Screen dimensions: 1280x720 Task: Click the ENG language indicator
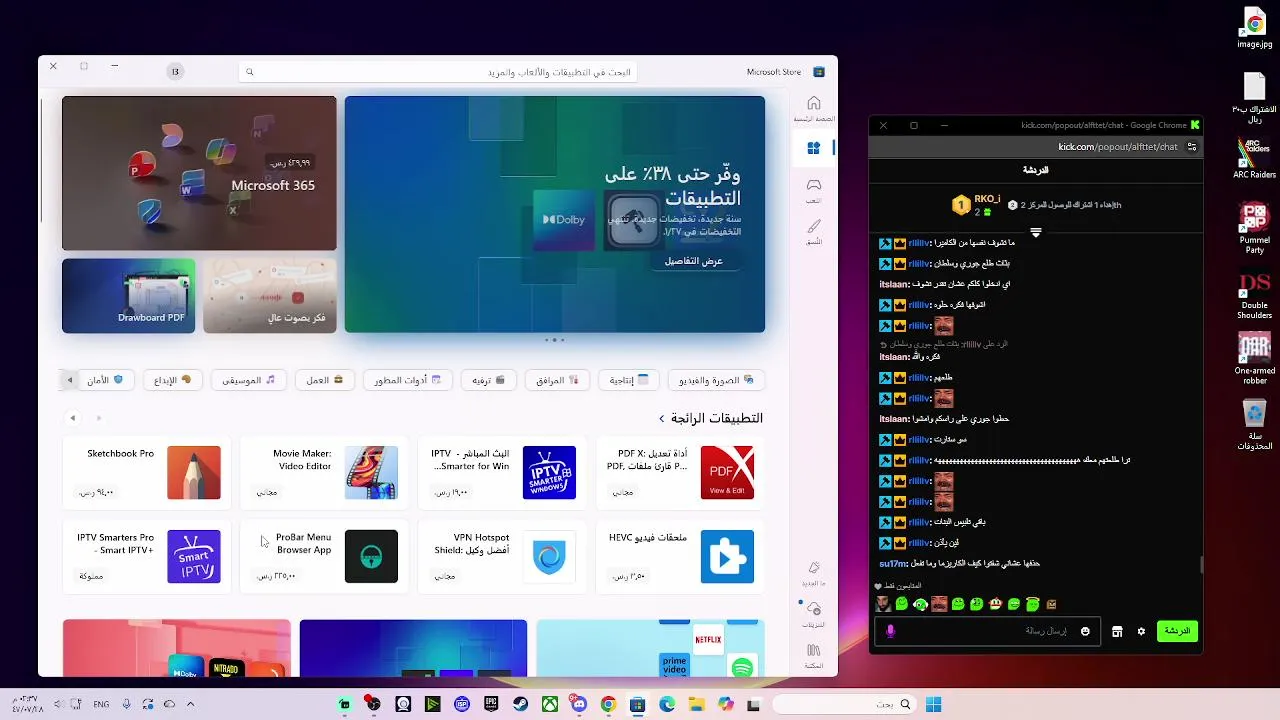101,705
